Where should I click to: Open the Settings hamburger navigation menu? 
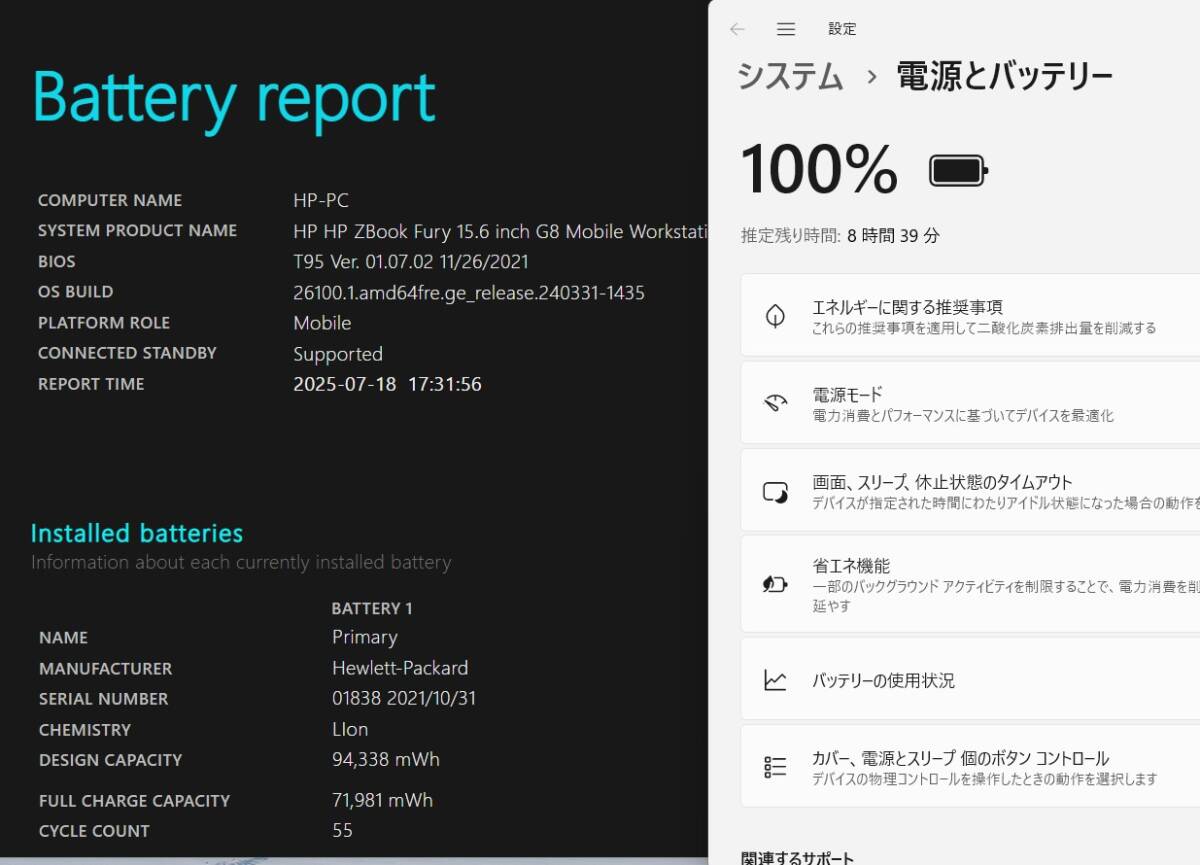click(786, 29)
